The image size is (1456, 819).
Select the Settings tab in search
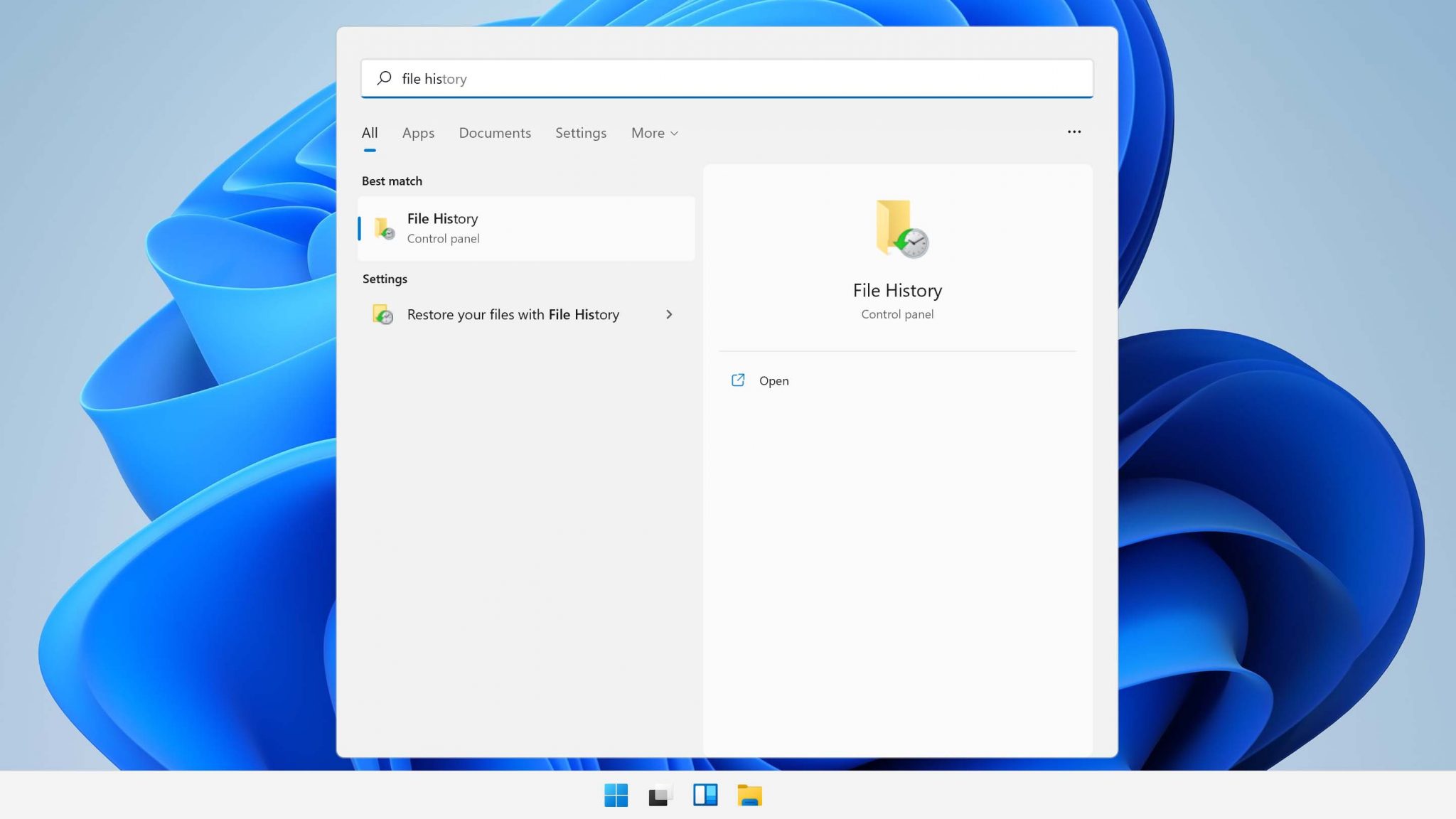(x=580, y=132)
